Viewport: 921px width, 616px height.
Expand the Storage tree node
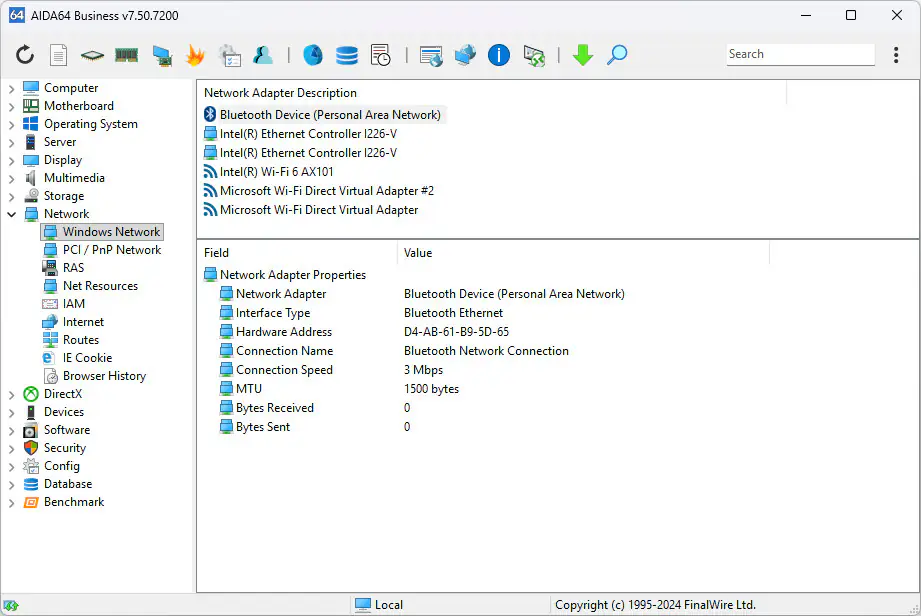click(12, 197)
